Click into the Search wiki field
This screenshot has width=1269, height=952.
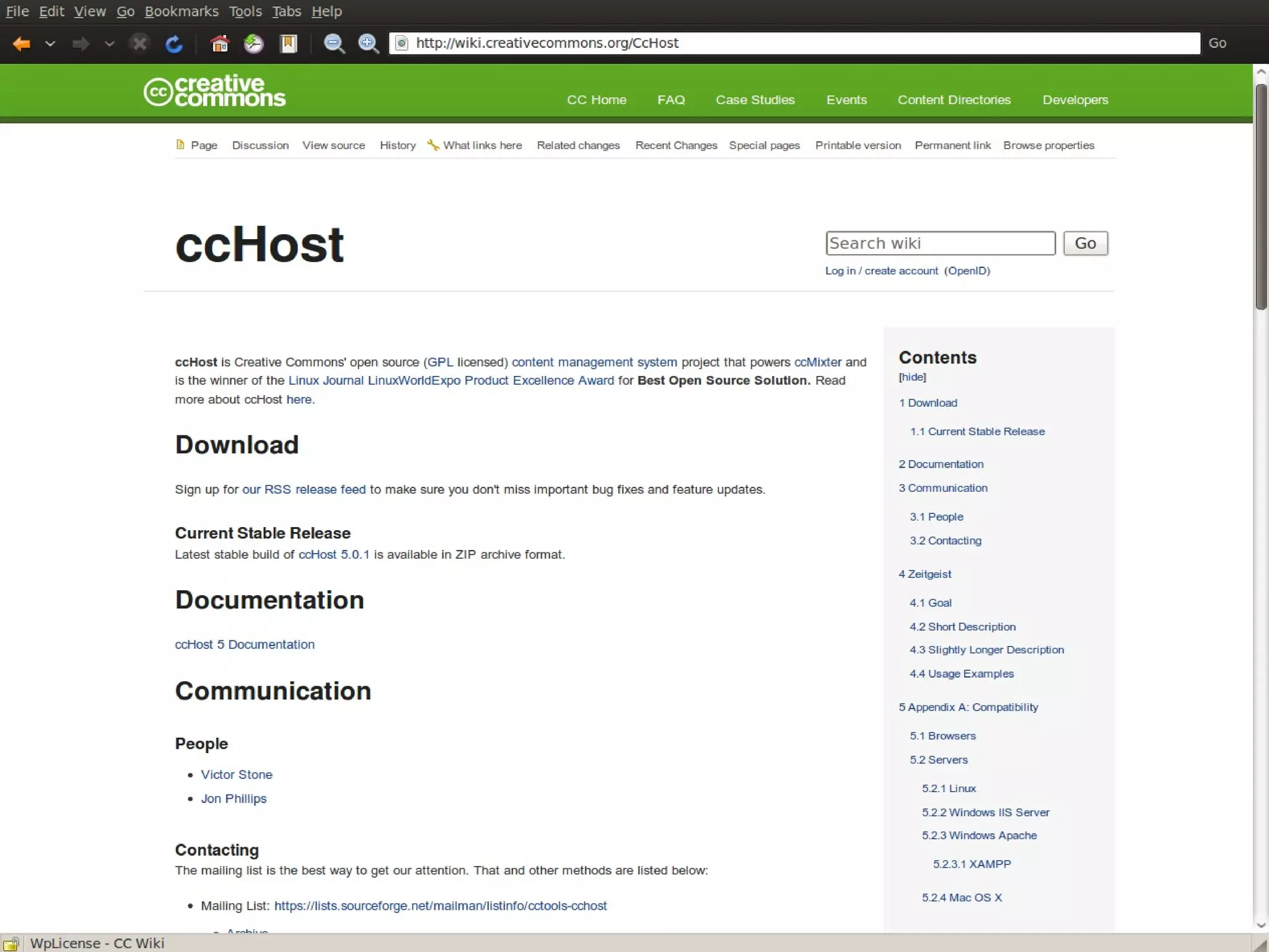940,243
